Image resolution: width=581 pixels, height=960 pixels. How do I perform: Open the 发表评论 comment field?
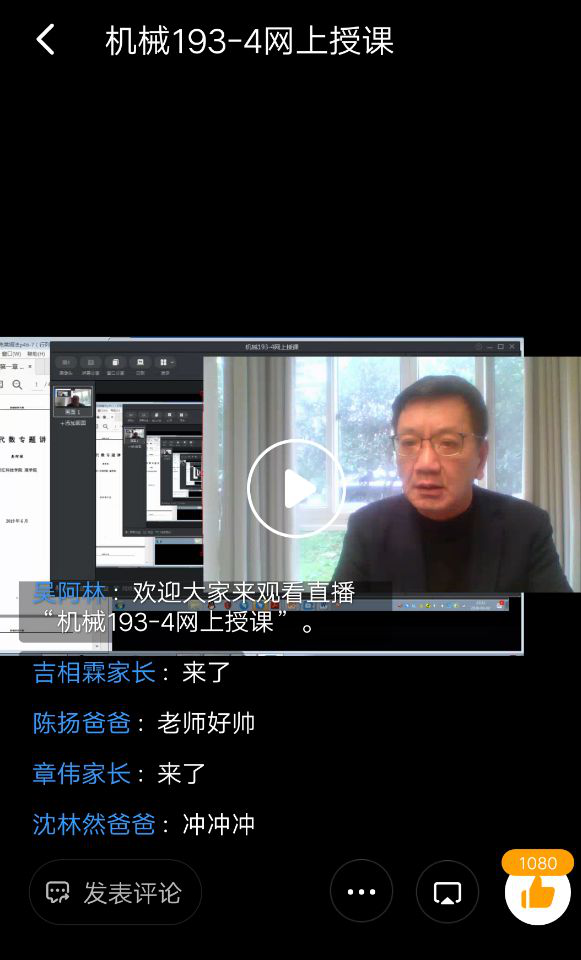(x=115, y=892)
